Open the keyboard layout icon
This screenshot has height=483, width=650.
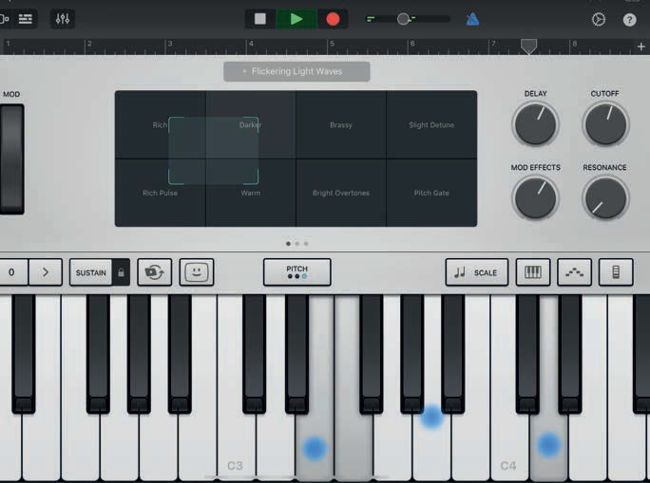click(x=533, y=272)
